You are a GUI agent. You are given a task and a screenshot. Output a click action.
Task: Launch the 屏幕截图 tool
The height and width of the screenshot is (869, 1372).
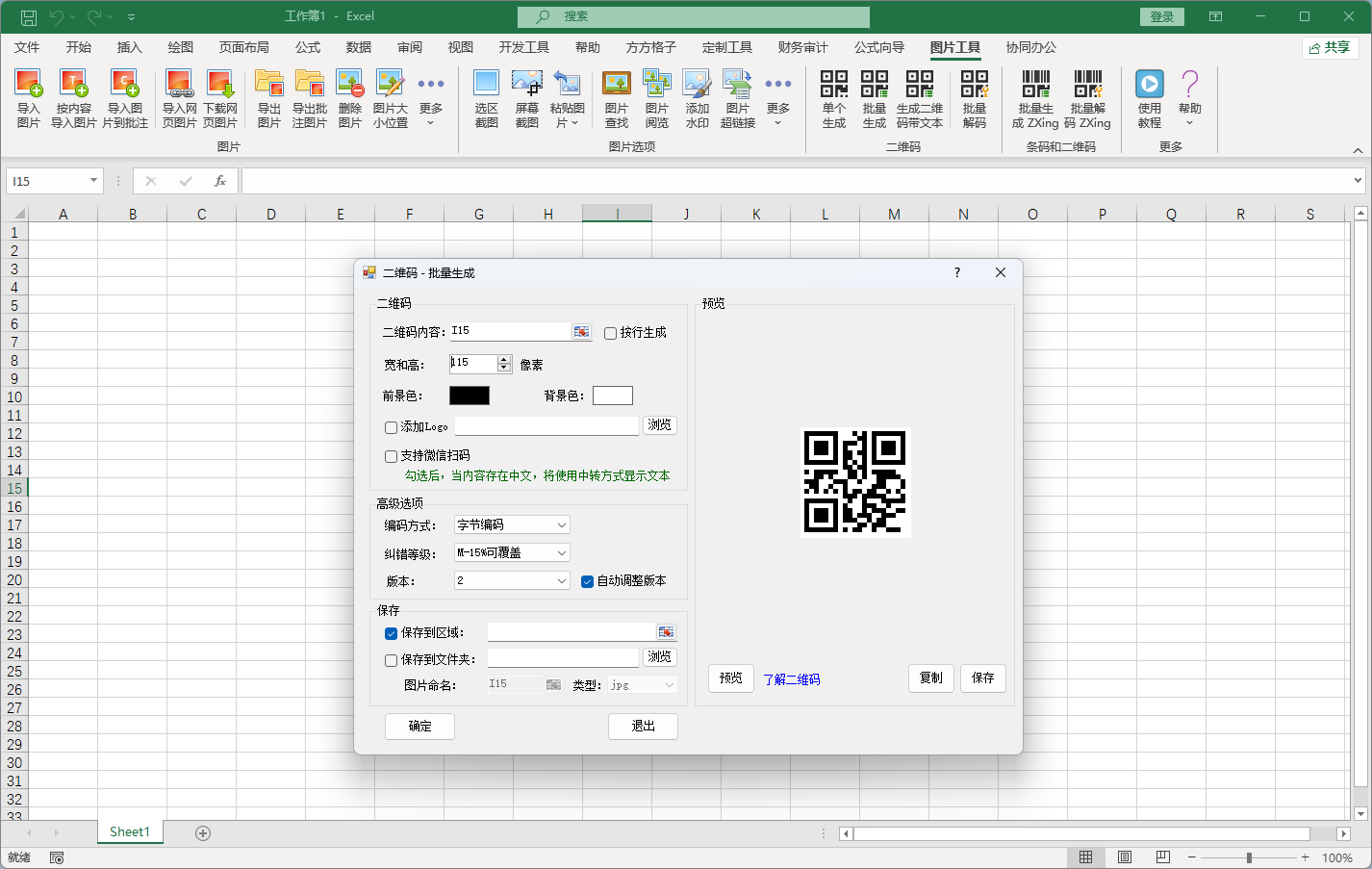pyautogui.click(x=527, y=98)
